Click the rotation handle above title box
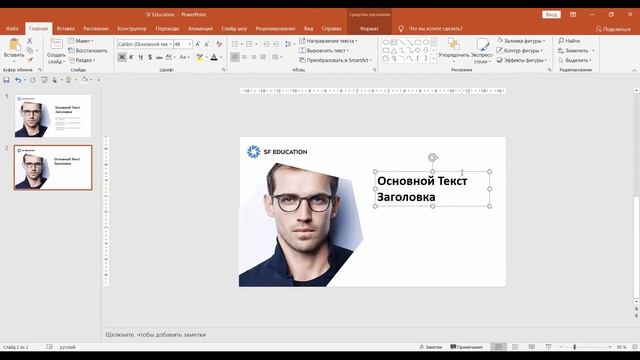The image size is (640, 360). pos(433,157)
